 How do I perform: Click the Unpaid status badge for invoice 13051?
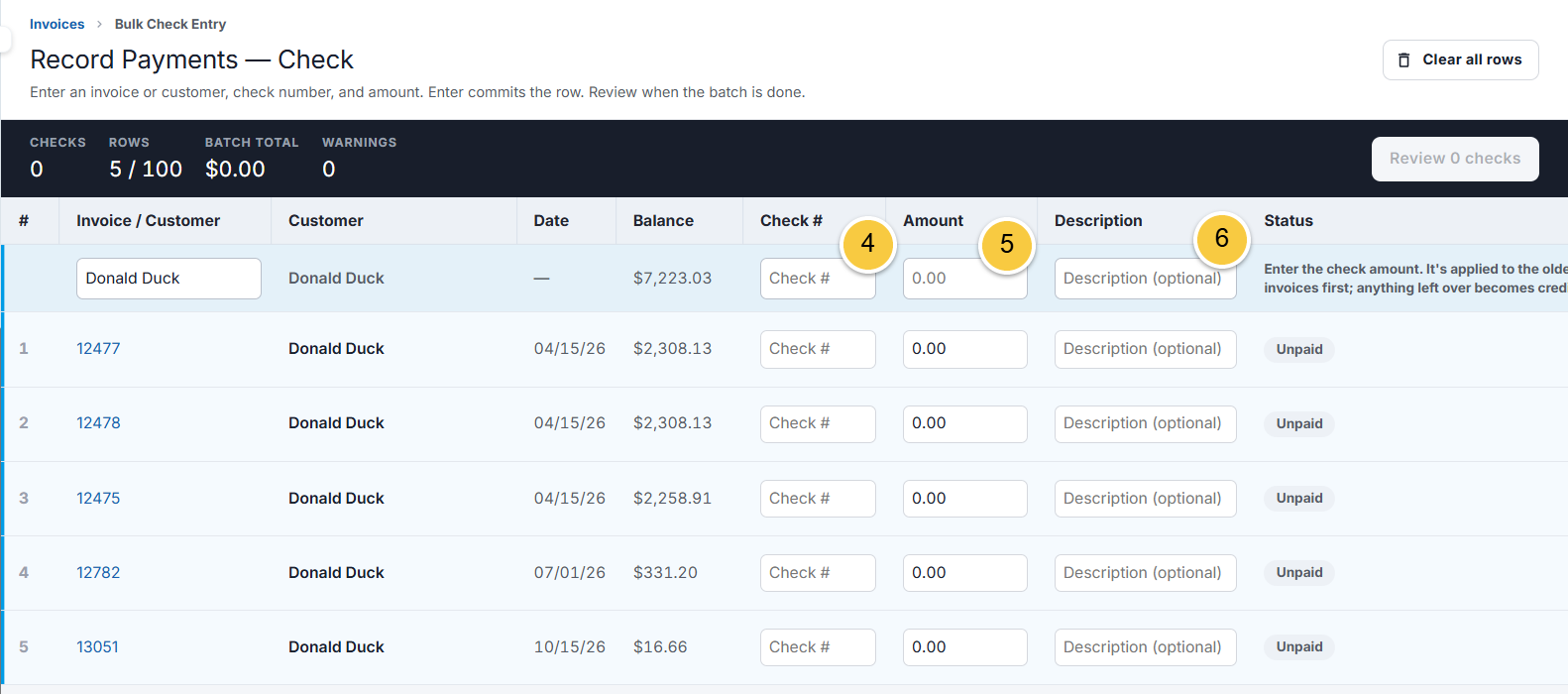click(1299, 647)
